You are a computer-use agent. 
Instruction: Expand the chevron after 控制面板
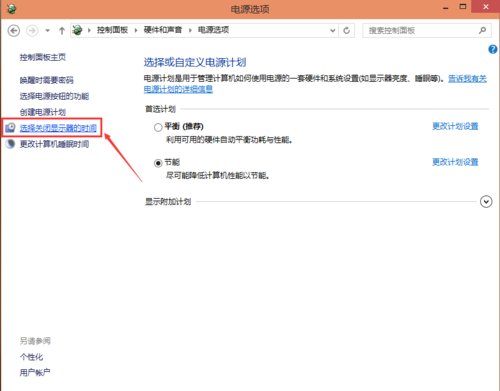point(136,30)
